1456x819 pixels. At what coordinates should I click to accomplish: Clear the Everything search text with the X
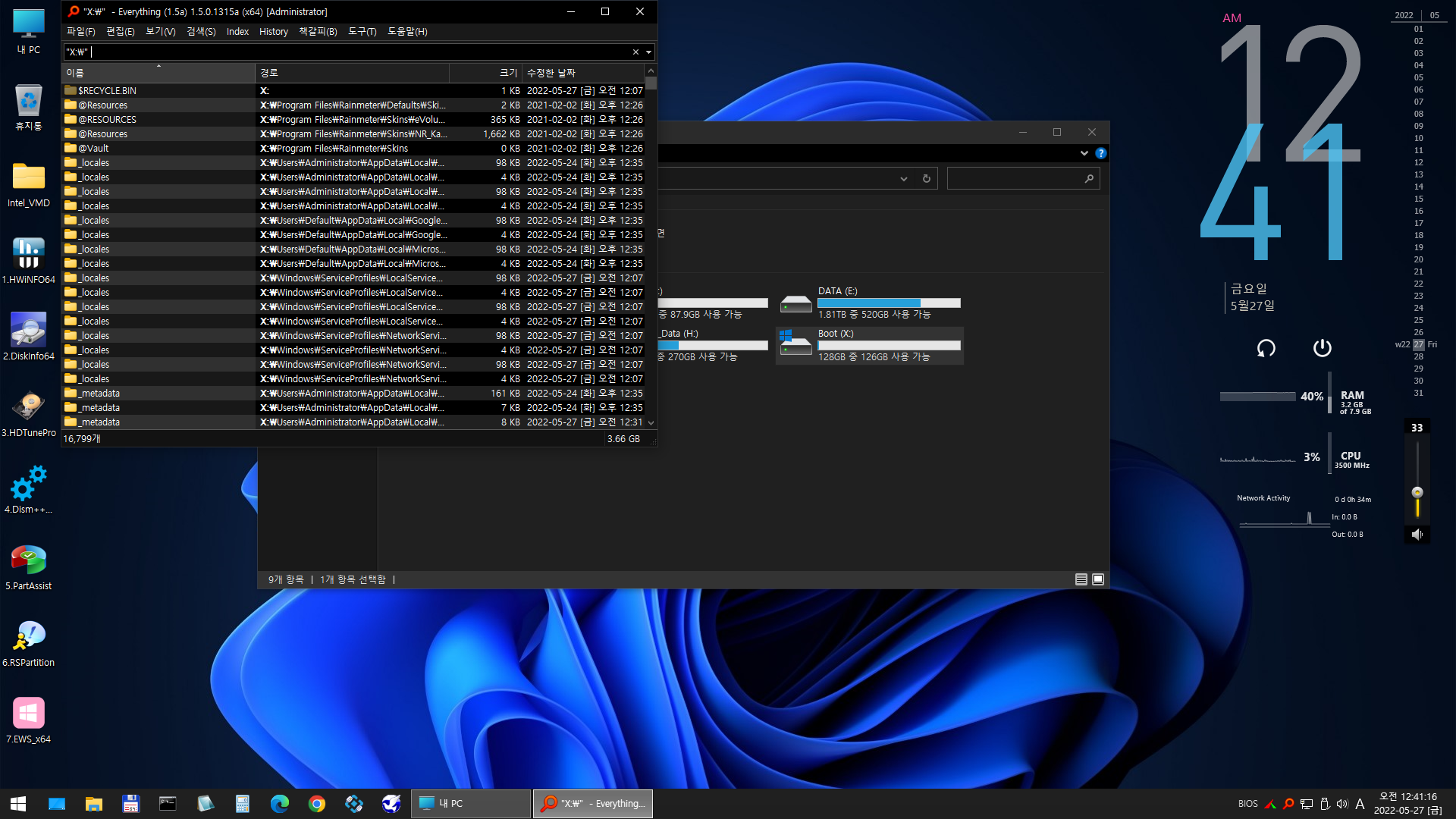coord(635,52)
